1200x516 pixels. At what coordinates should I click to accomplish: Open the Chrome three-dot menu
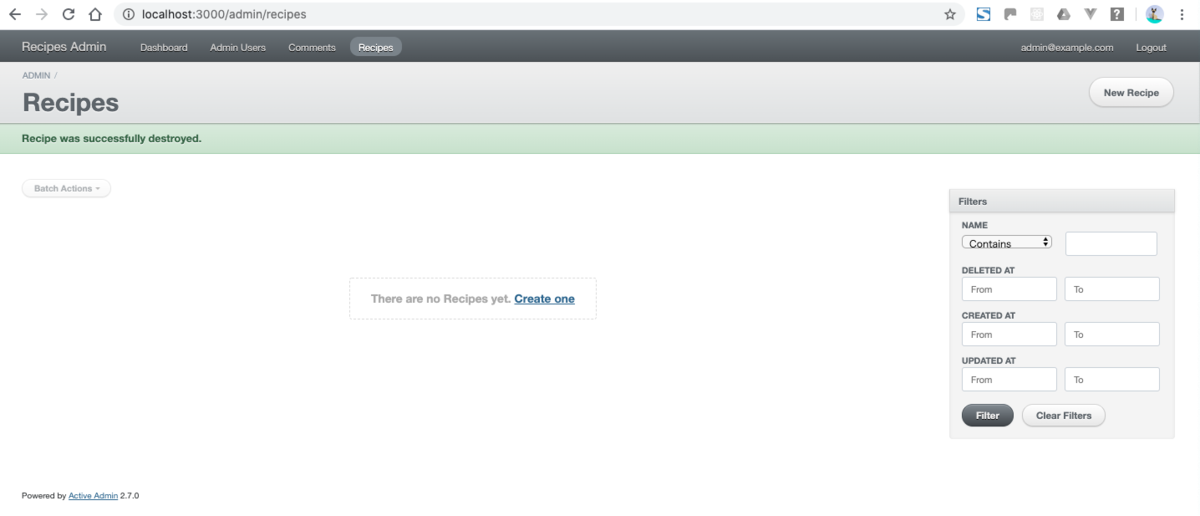click(x=1182, y=15)
